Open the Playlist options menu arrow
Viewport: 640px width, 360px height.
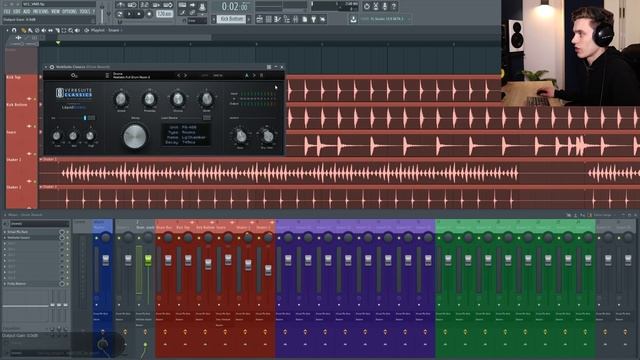coord(7,30)
